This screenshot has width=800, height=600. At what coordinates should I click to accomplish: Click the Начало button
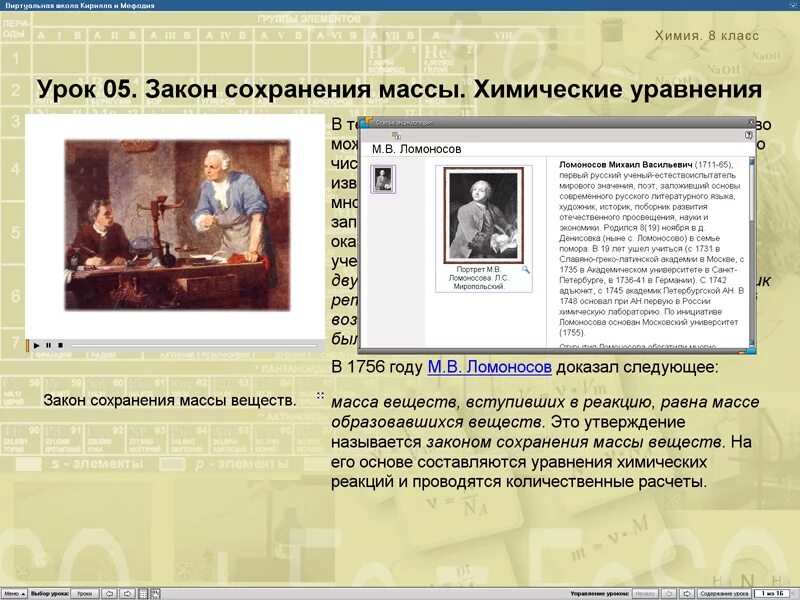click(x=645, y=593)
